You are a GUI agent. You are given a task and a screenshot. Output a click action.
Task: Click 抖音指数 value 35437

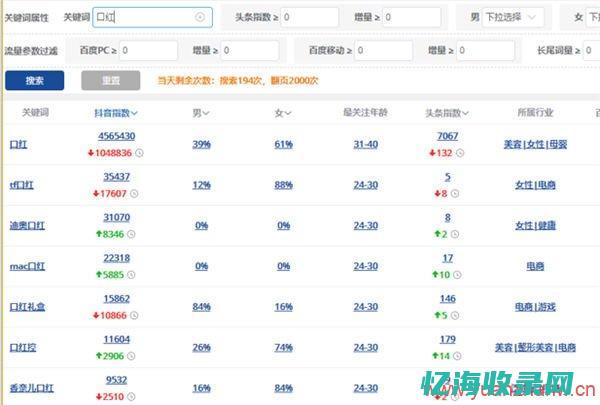pyautogui.click(x=117, y=177)
